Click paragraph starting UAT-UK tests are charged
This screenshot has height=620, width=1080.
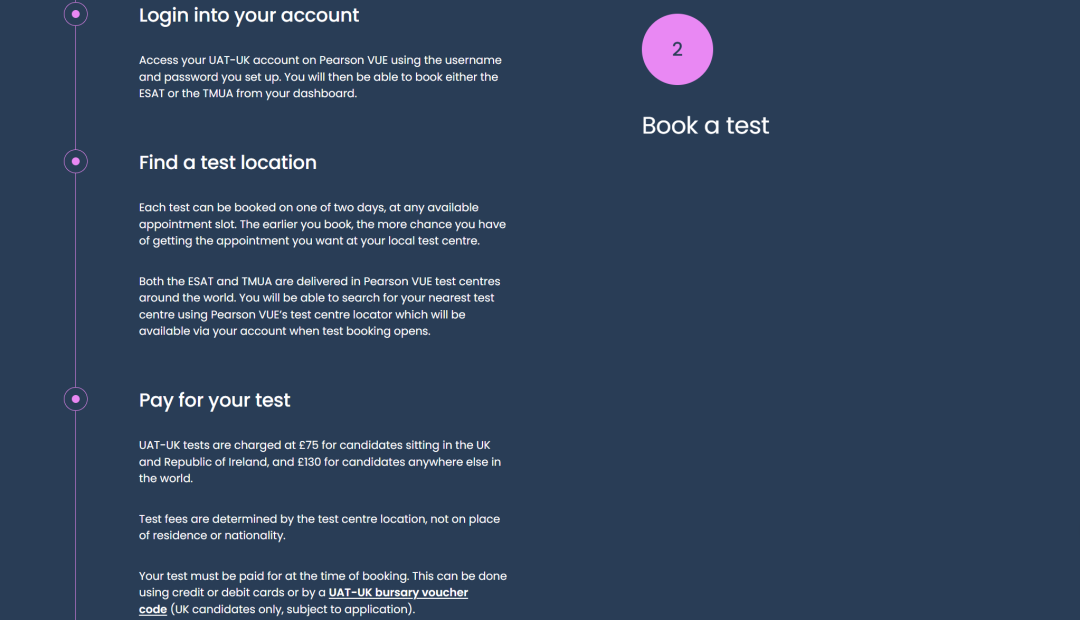click(320, 462)
